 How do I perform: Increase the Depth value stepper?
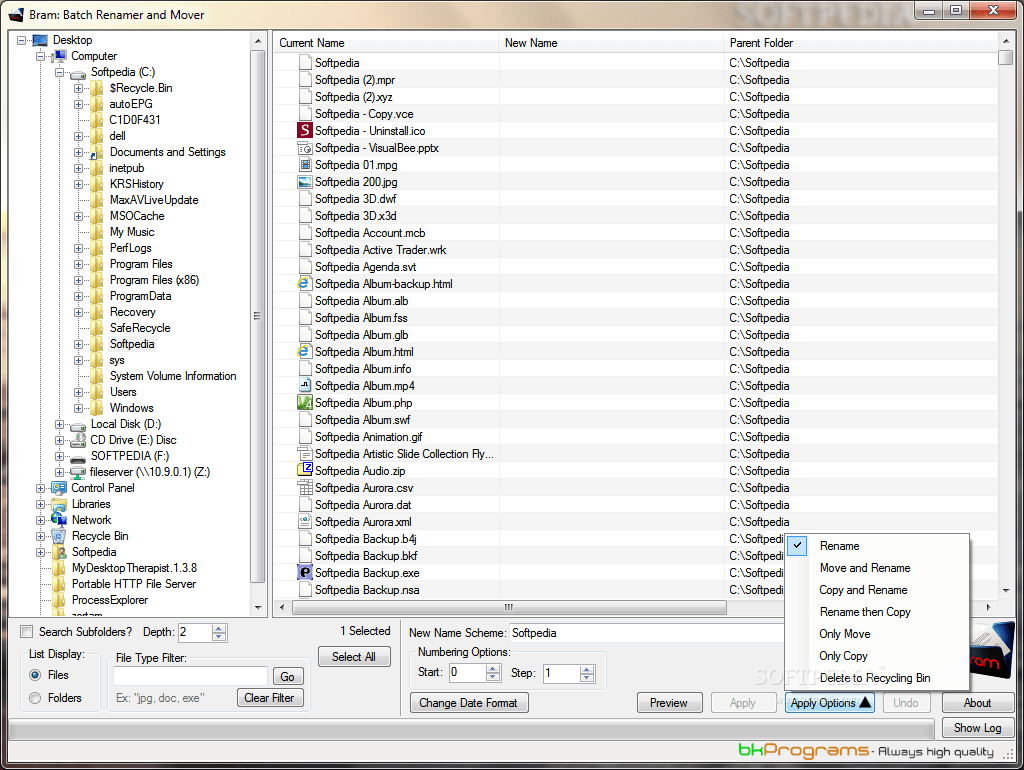(219, 628)
